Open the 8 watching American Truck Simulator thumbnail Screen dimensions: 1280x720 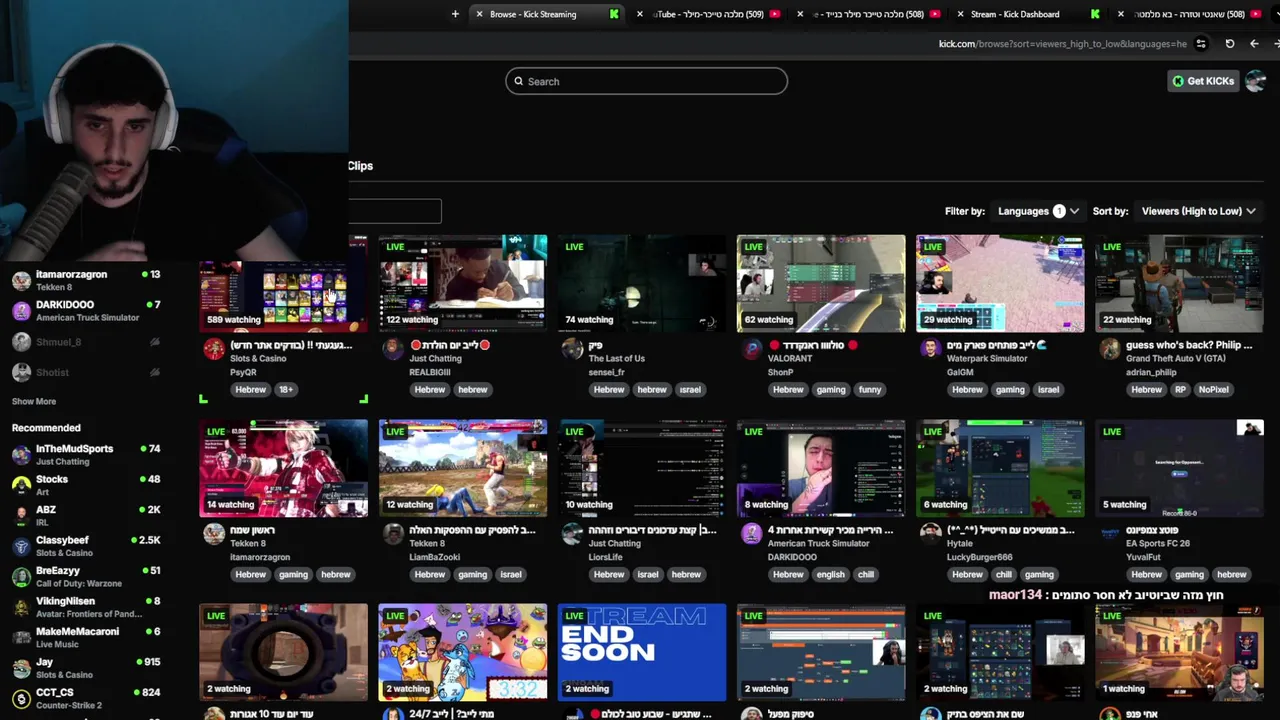pyautogui.click(x=821, y=468)
